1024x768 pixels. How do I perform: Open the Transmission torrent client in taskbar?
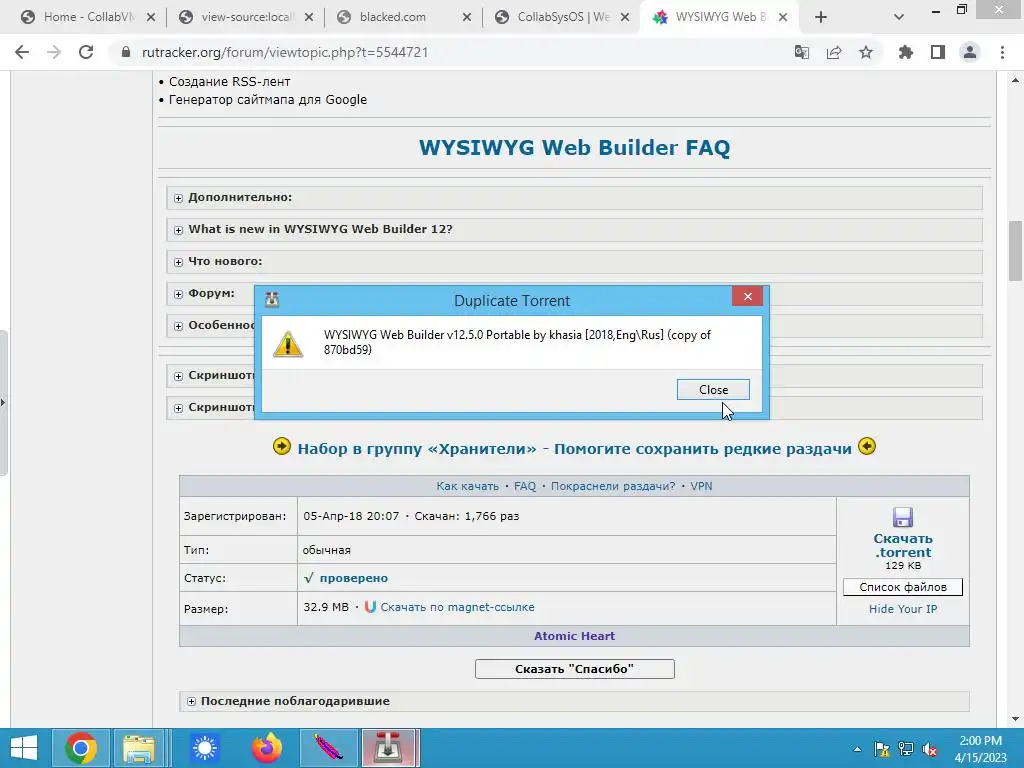tap(390, 748)
